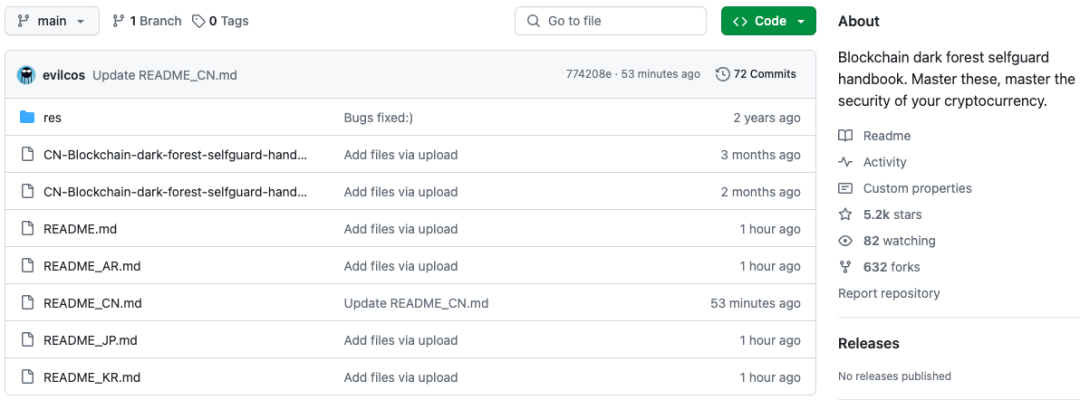The height and width of the screenshot is (400, 1080).
Task: Focus the Go to file search field
Action: 610,21
